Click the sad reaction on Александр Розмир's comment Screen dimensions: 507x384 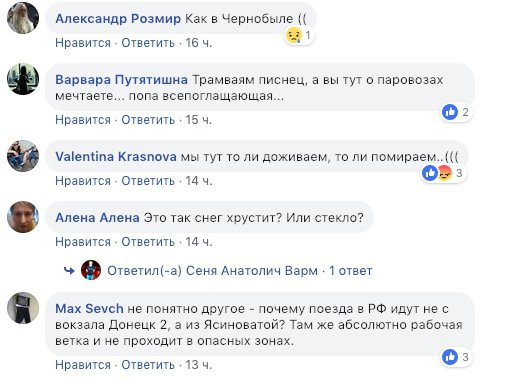coord(294,35)
